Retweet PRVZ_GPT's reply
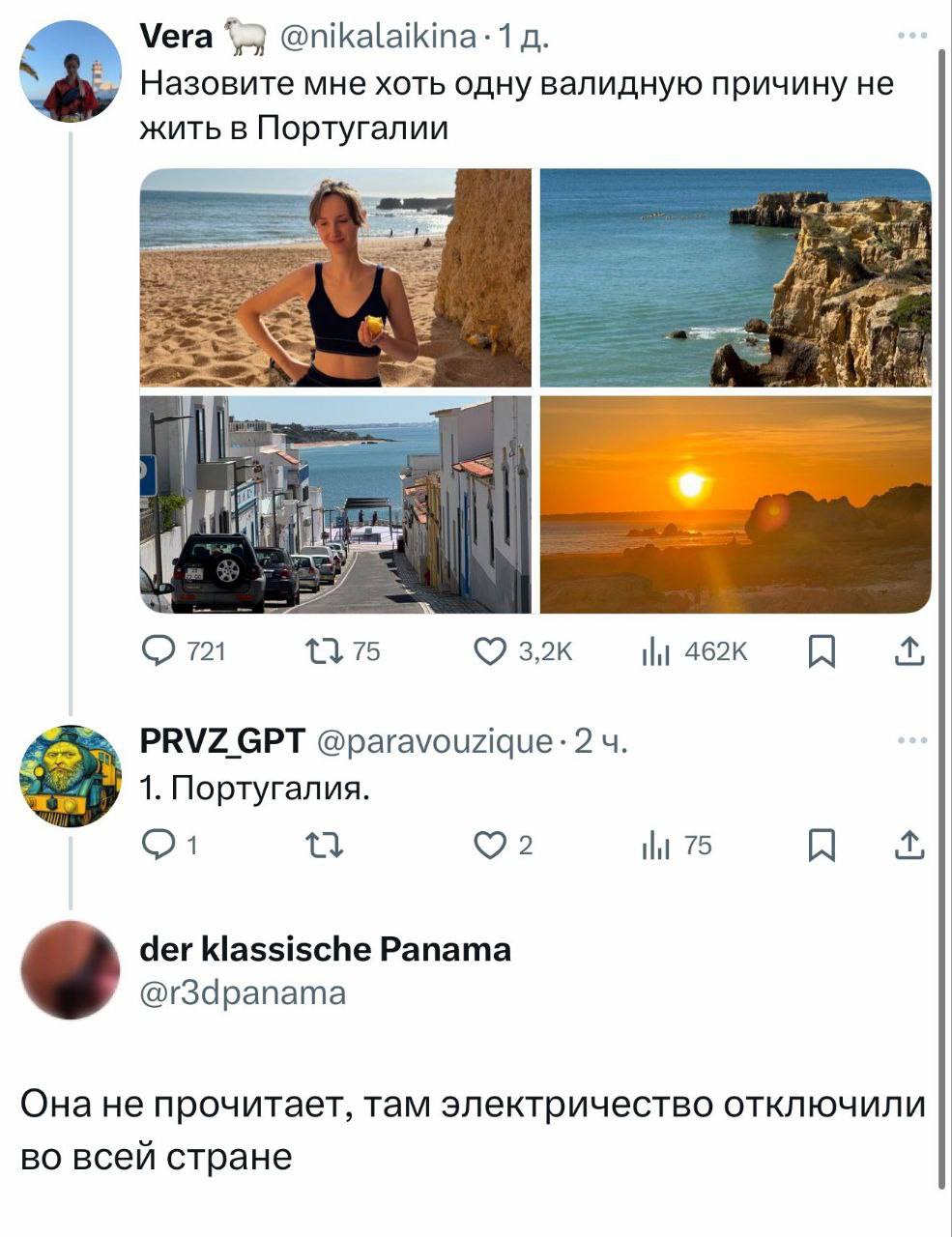 318,847
